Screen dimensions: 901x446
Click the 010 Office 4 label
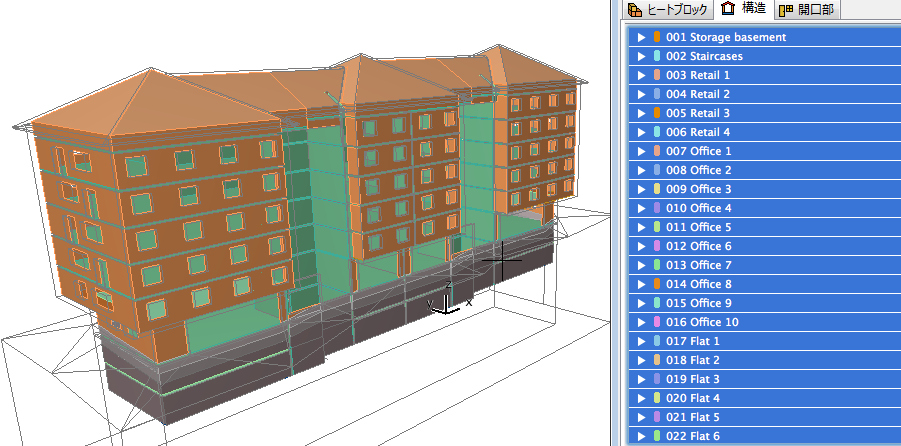(x=698, y=208)
